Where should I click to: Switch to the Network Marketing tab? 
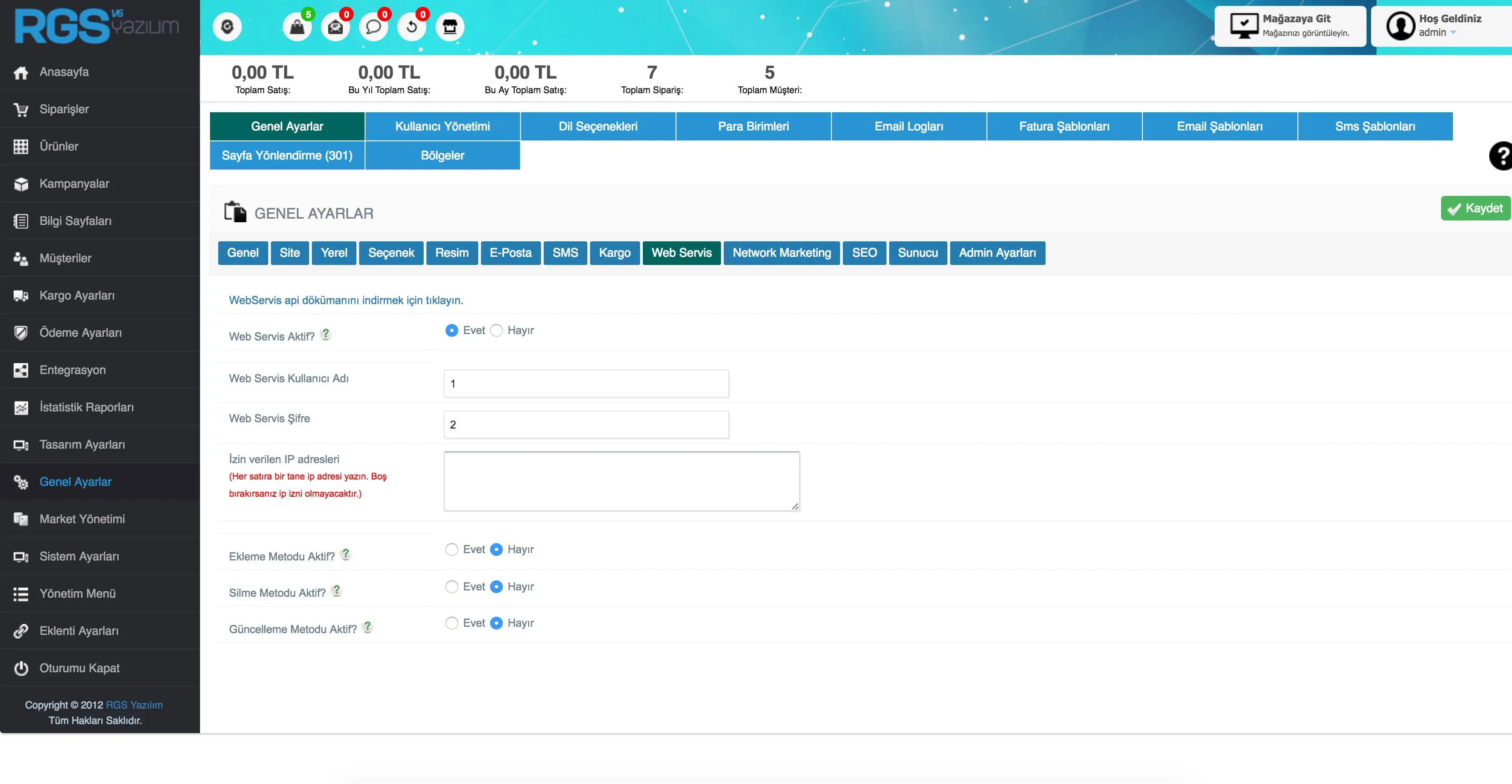coord(781,253)
